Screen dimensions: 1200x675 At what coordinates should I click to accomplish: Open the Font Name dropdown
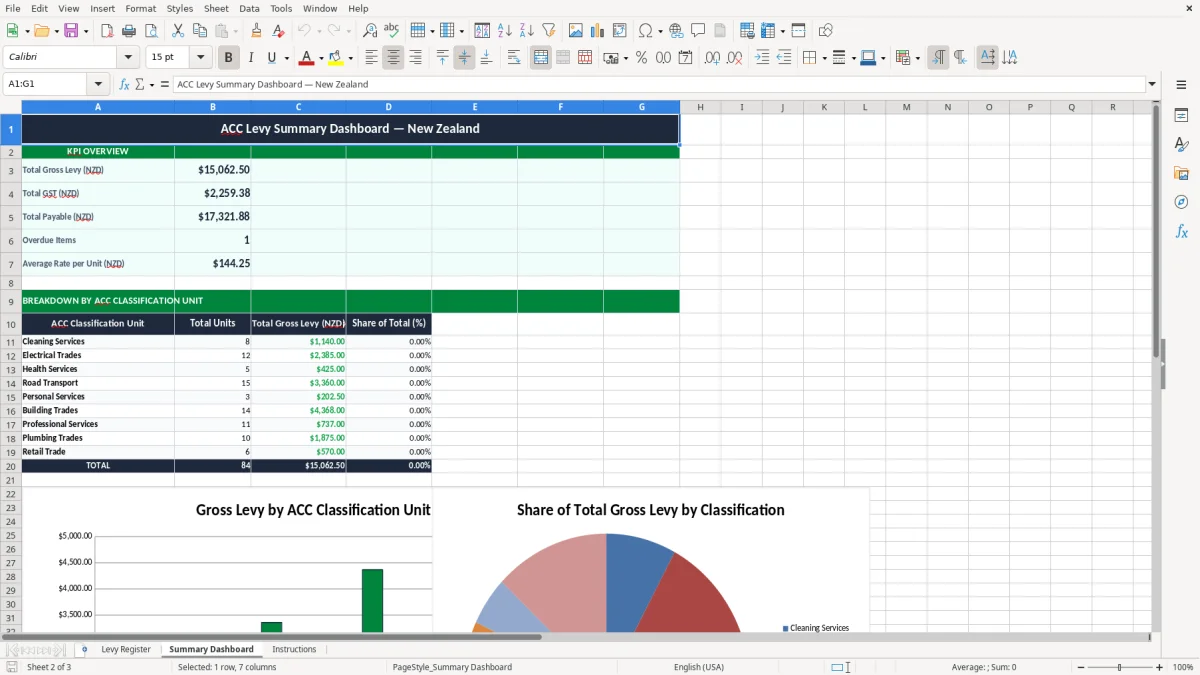pos(128,58)
